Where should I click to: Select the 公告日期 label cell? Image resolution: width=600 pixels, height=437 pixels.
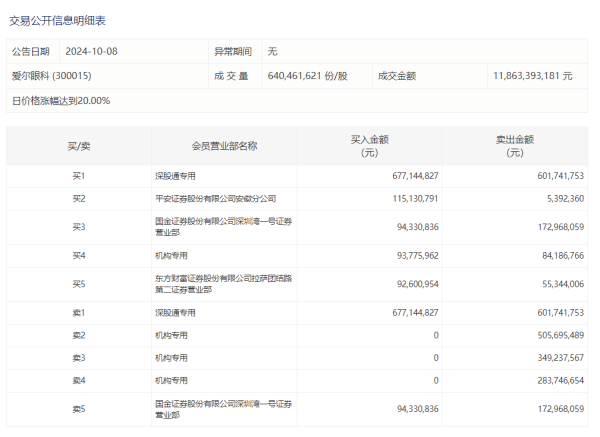point(31,51)
